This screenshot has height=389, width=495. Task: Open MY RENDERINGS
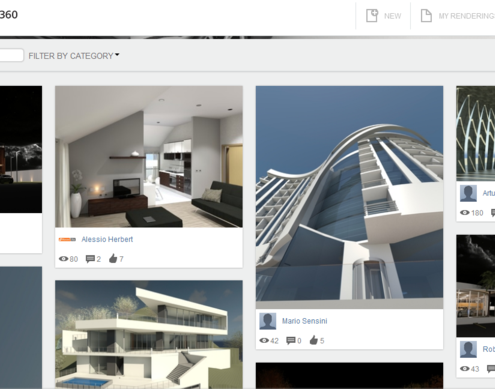tap(466, 16)
